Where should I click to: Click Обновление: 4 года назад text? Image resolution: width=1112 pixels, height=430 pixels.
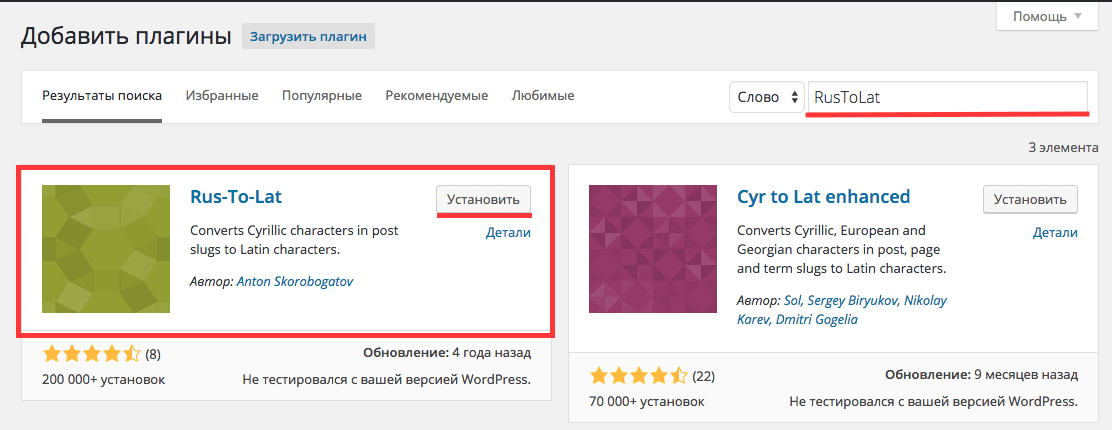(x=447, y=353)
